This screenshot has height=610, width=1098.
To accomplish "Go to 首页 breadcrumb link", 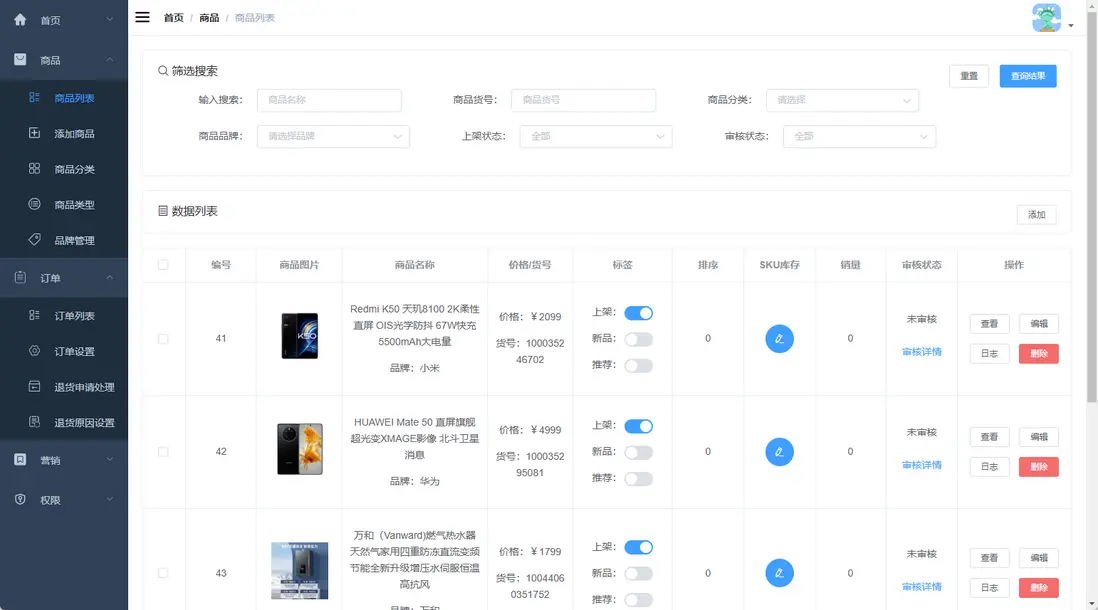I will point(174,18).
